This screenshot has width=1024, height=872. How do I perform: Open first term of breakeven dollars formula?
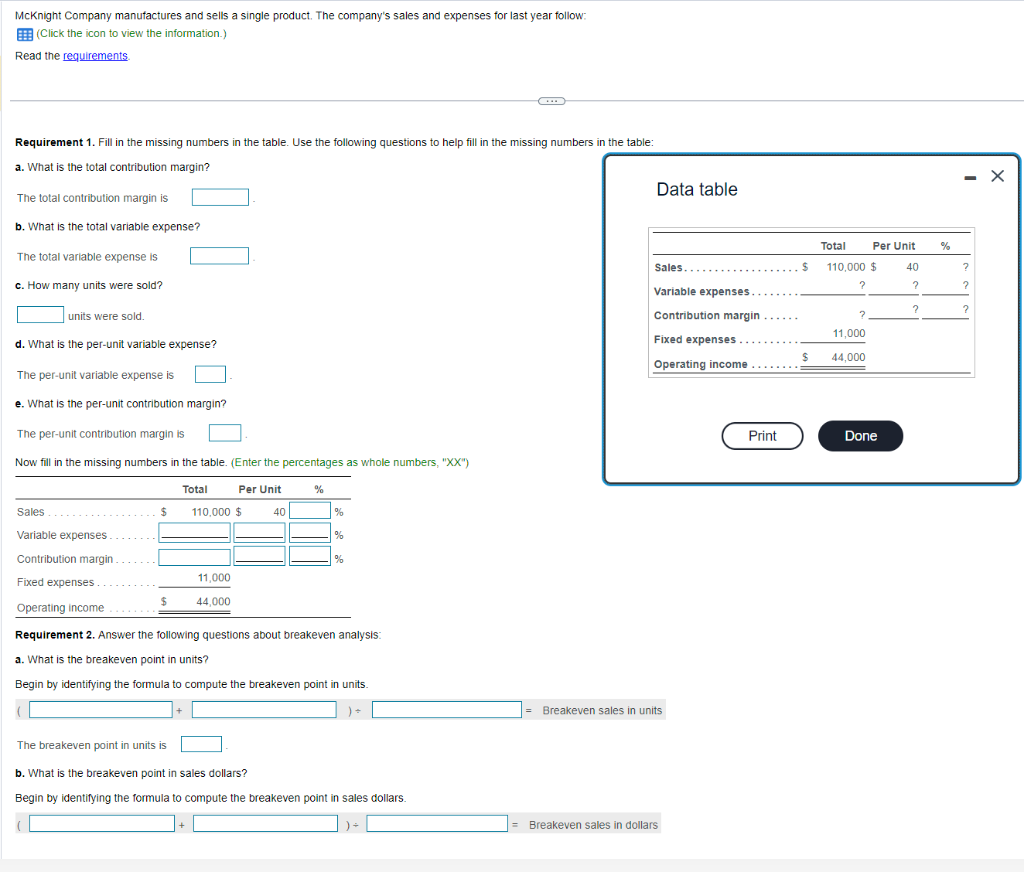click(102, 824)
